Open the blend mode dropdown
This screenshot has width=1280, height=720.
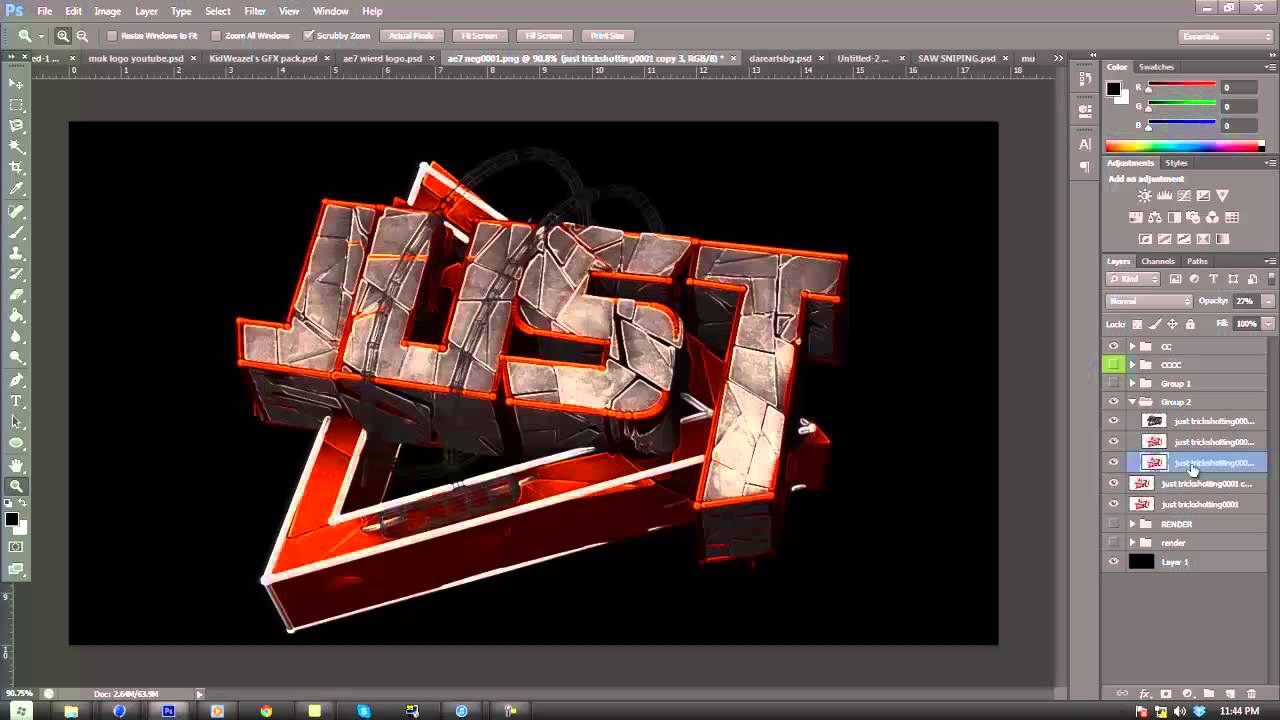(x=1150, y=301)
